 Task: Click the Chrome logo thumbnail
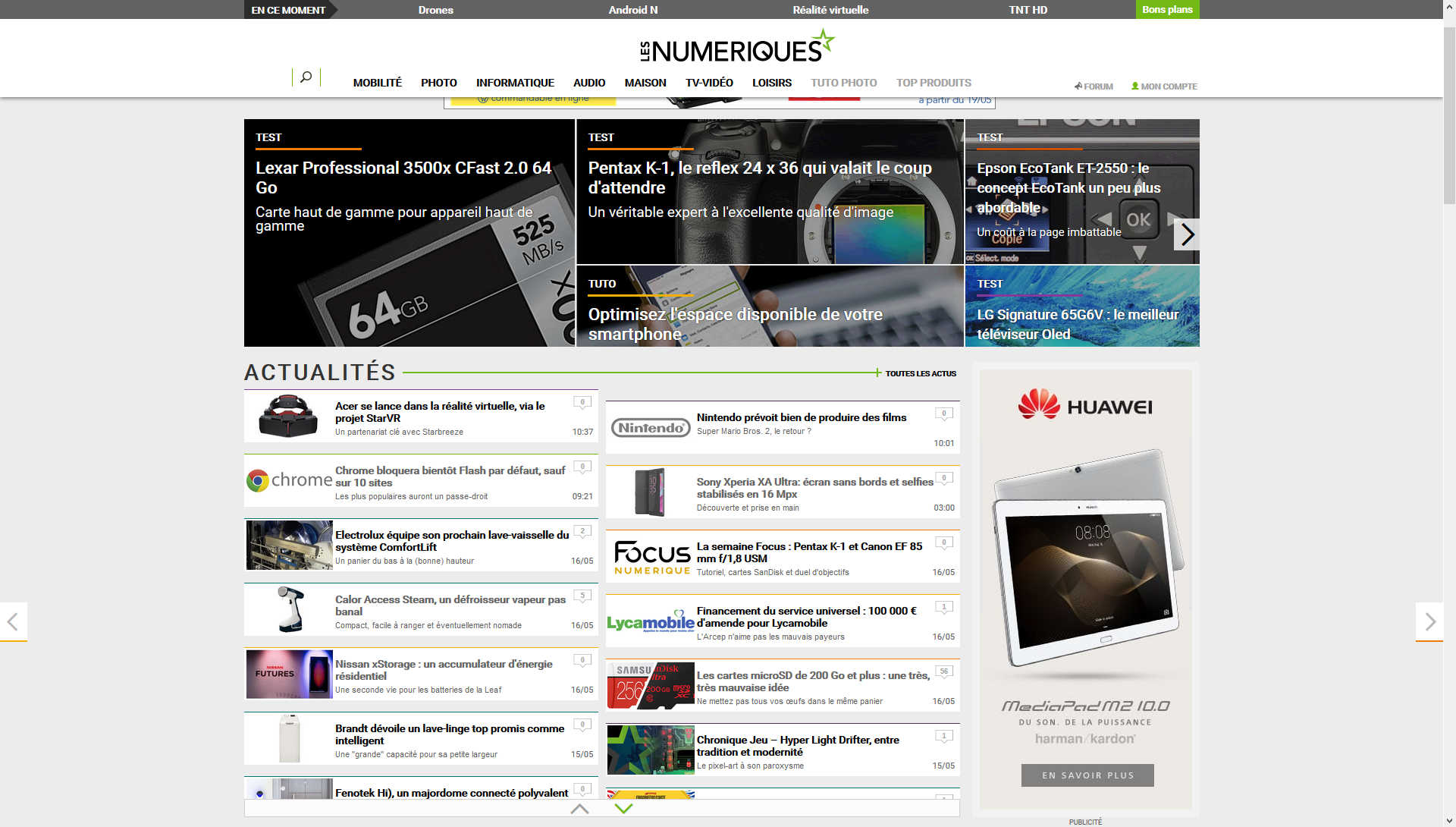(290, 480)
